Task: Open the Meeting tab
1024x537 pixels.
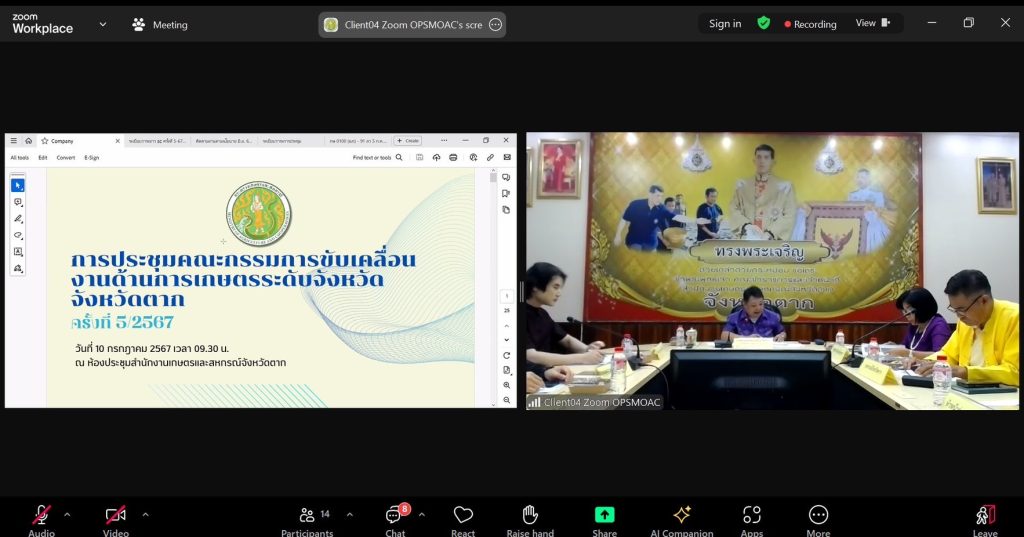Action: (160, 25)
